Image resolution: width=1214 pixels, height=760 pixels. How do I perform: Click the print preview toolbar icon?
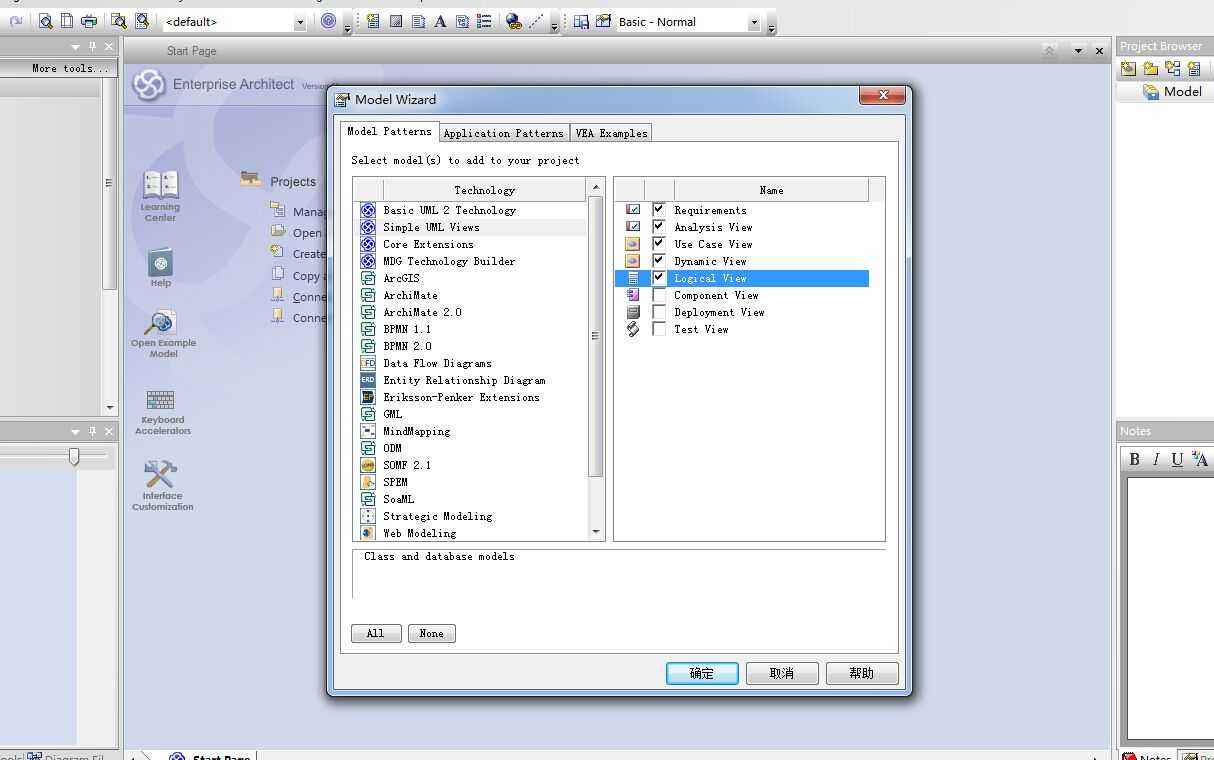pyautogui.click(x=46, y=21)
